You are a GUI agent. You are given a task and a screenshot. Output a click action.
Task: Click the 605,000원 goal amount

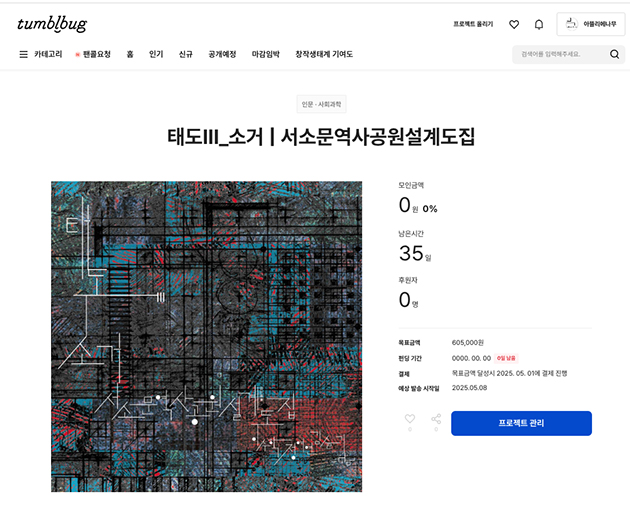[x=468, y=343]
